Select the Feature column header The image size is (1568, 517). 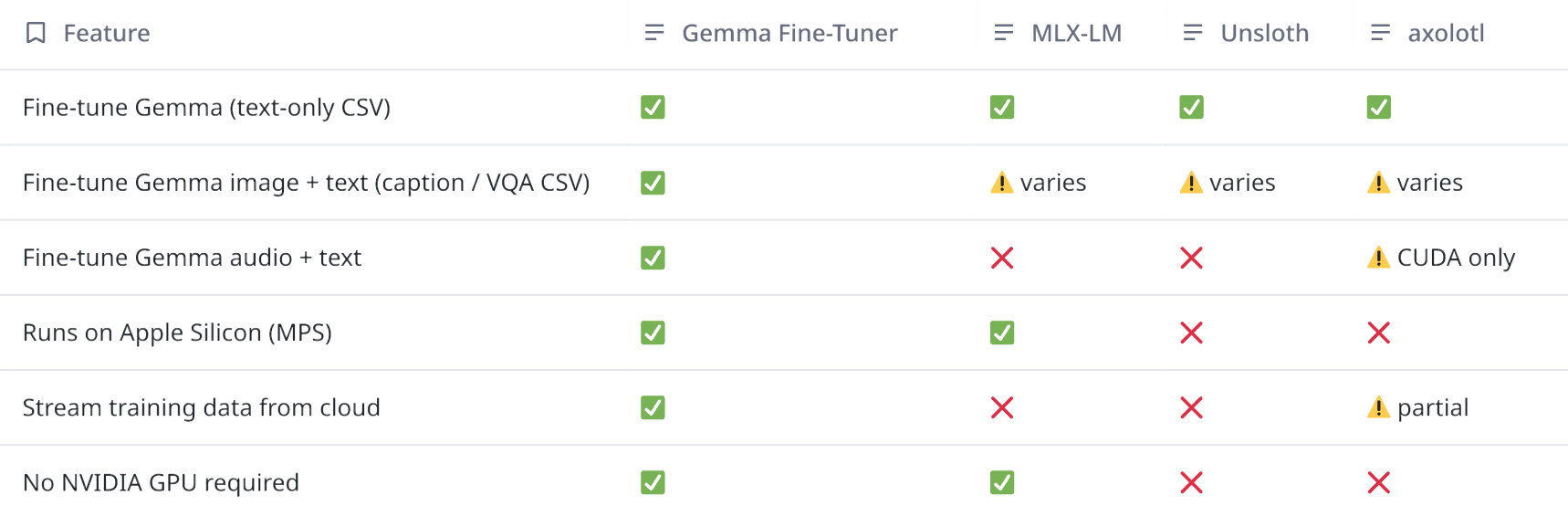click(107, 33)
